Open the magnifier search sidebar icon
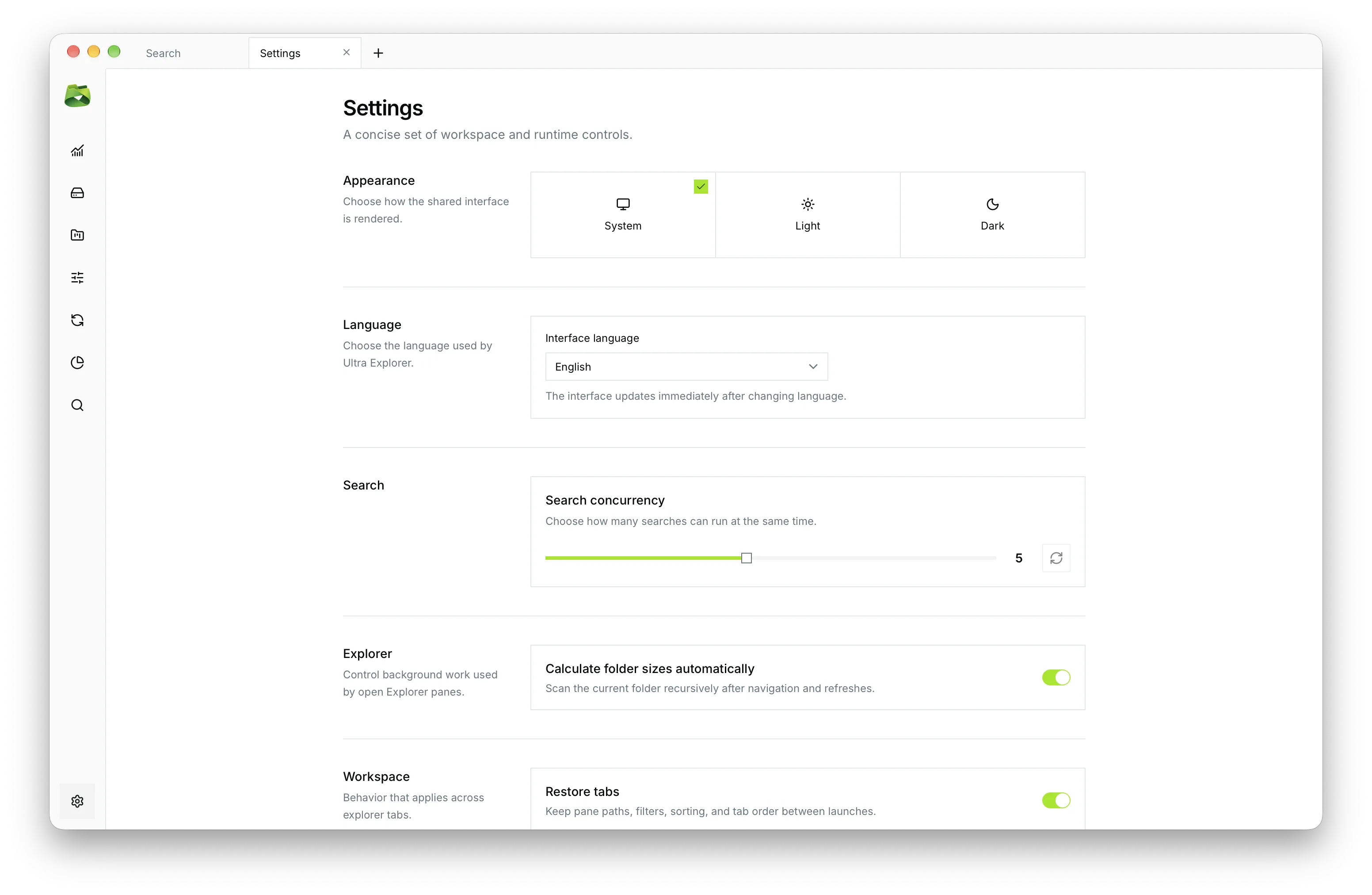Image resolution: width=1372 pixels, height=895 pixels. (x=77, y=405)
